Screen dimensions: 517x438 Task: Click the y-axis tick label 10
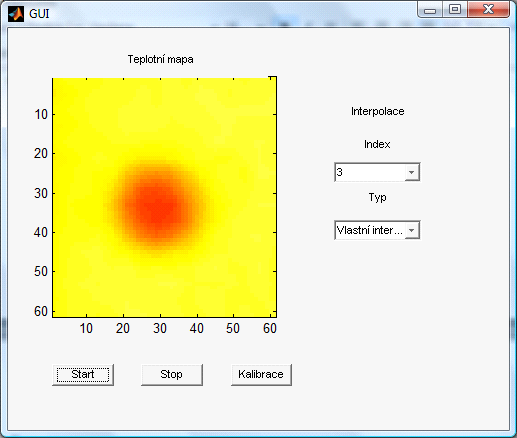point(41,115)
